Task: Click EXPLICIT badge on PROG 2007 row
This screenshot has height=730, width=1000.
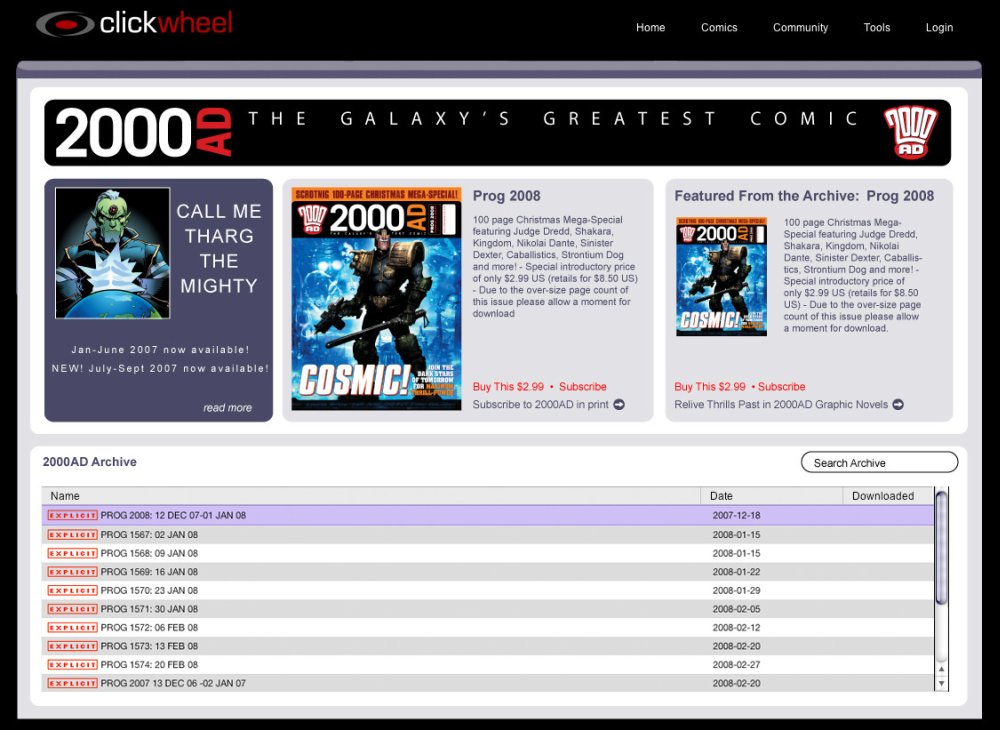Action: [x=73, y=683]
